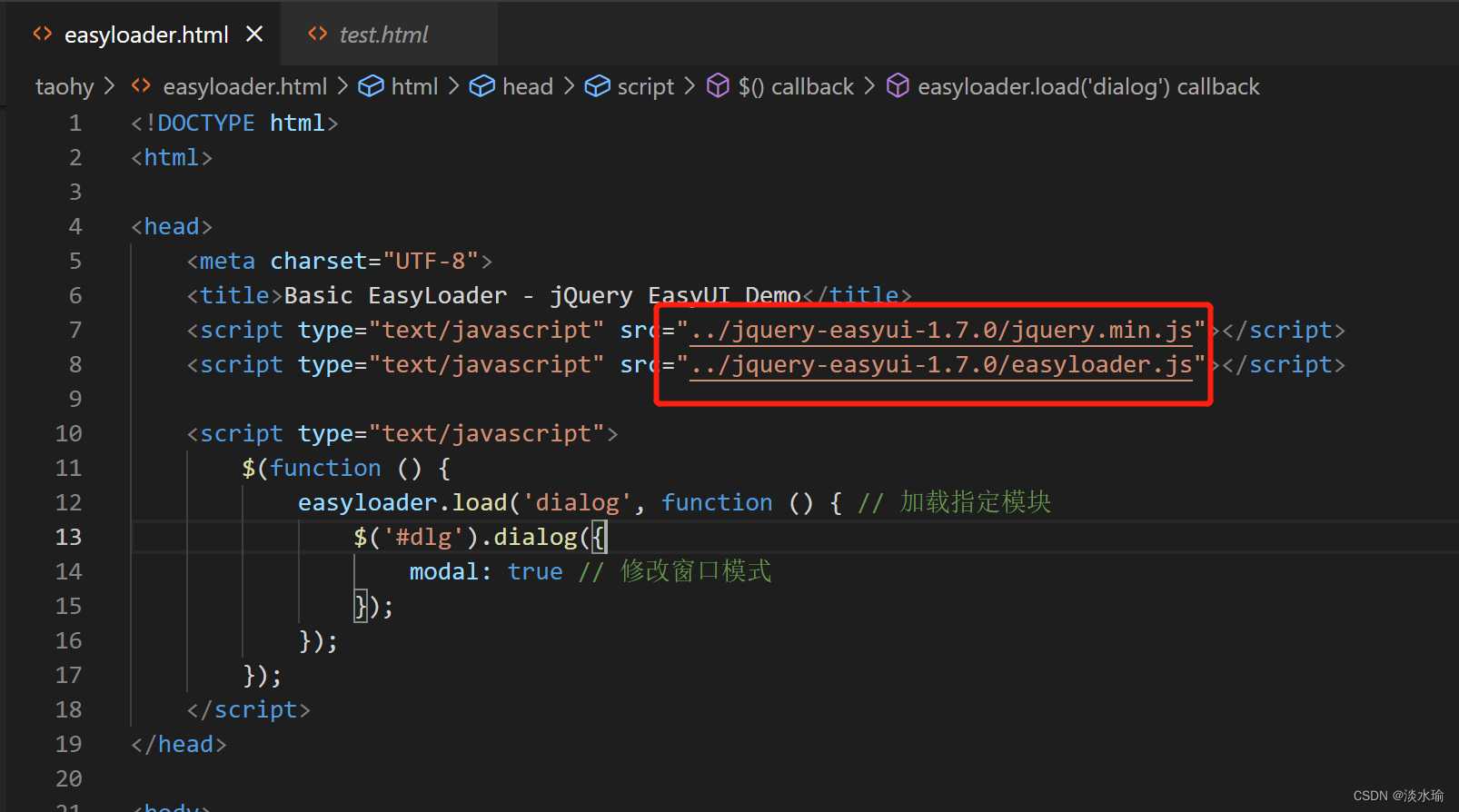Click the opening <head> tag
Screen dimensions: 1459x812
[x=172, y=226]
